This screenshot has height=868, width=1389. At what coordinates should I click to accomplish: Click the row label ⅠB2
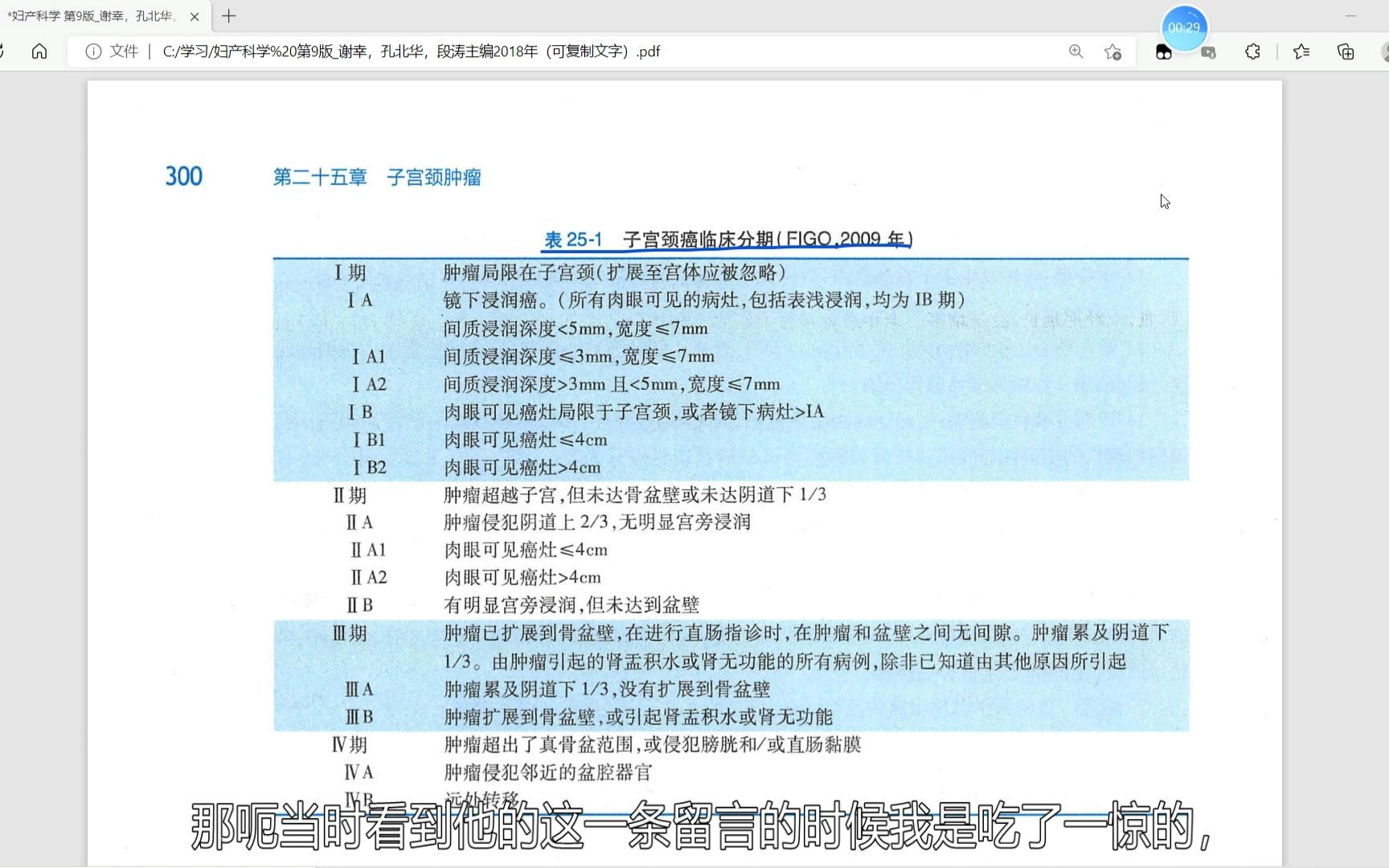370,467
